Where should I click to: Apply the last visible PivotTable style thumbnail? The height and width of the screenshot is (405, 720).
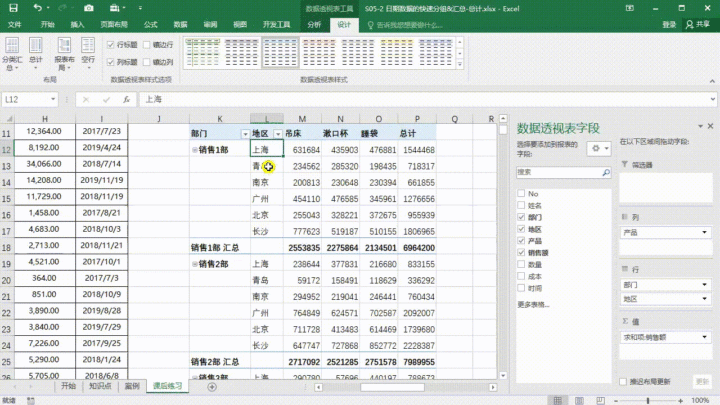pos(435,53)
